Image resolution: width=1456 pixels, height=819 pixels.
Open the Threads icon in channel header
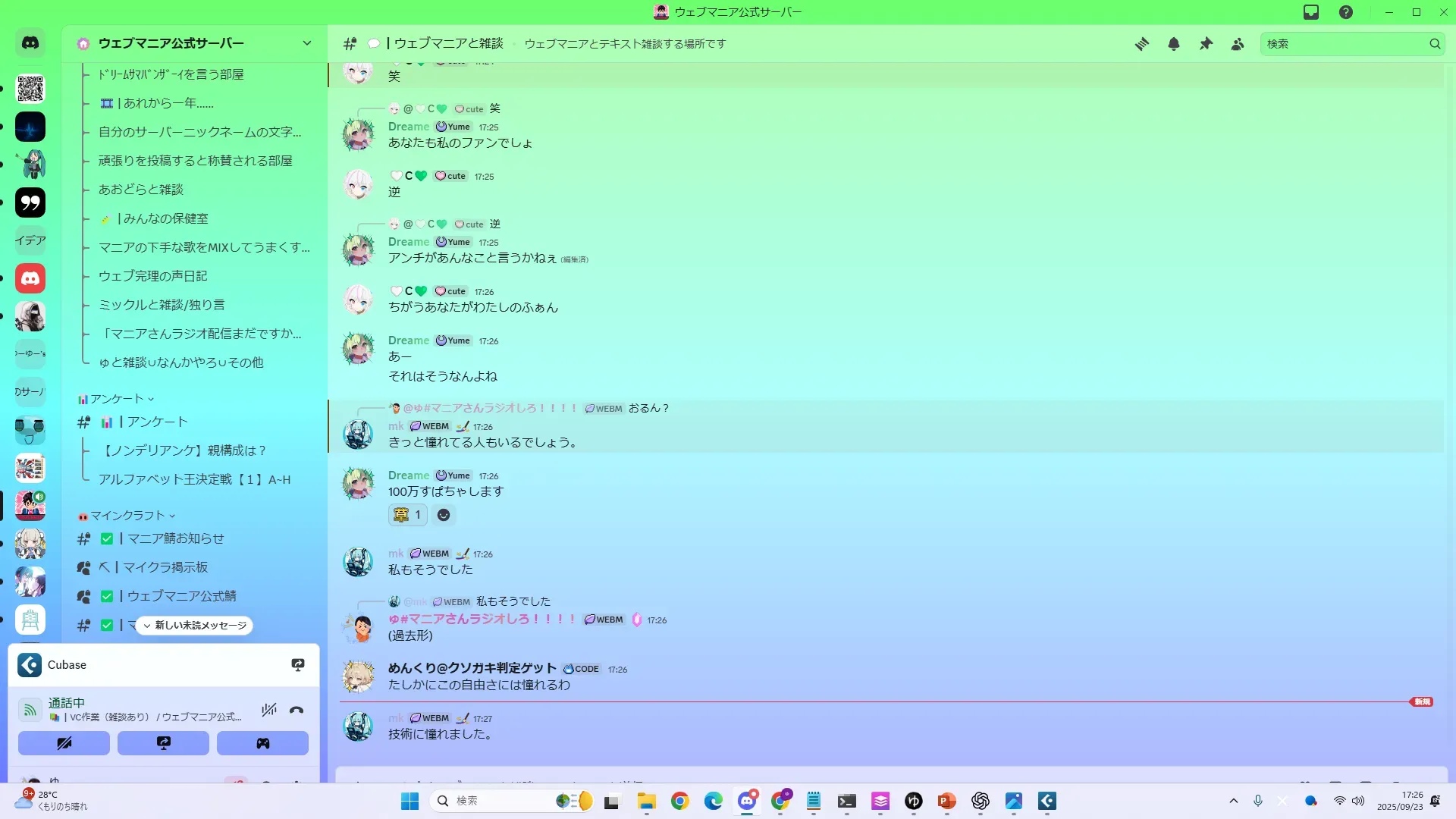pyautogui.click(x=1141, y=44)
